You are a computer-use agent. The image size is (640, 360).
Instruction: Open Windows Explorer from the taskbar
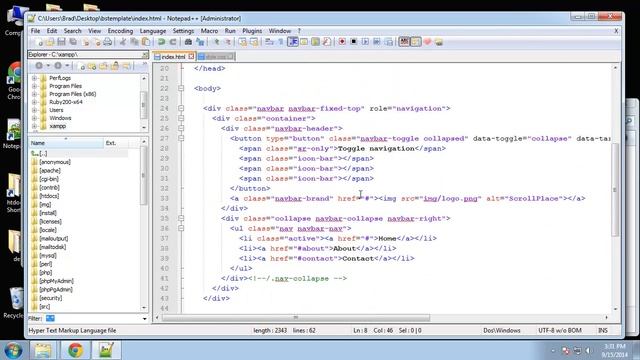pos(43,351)
